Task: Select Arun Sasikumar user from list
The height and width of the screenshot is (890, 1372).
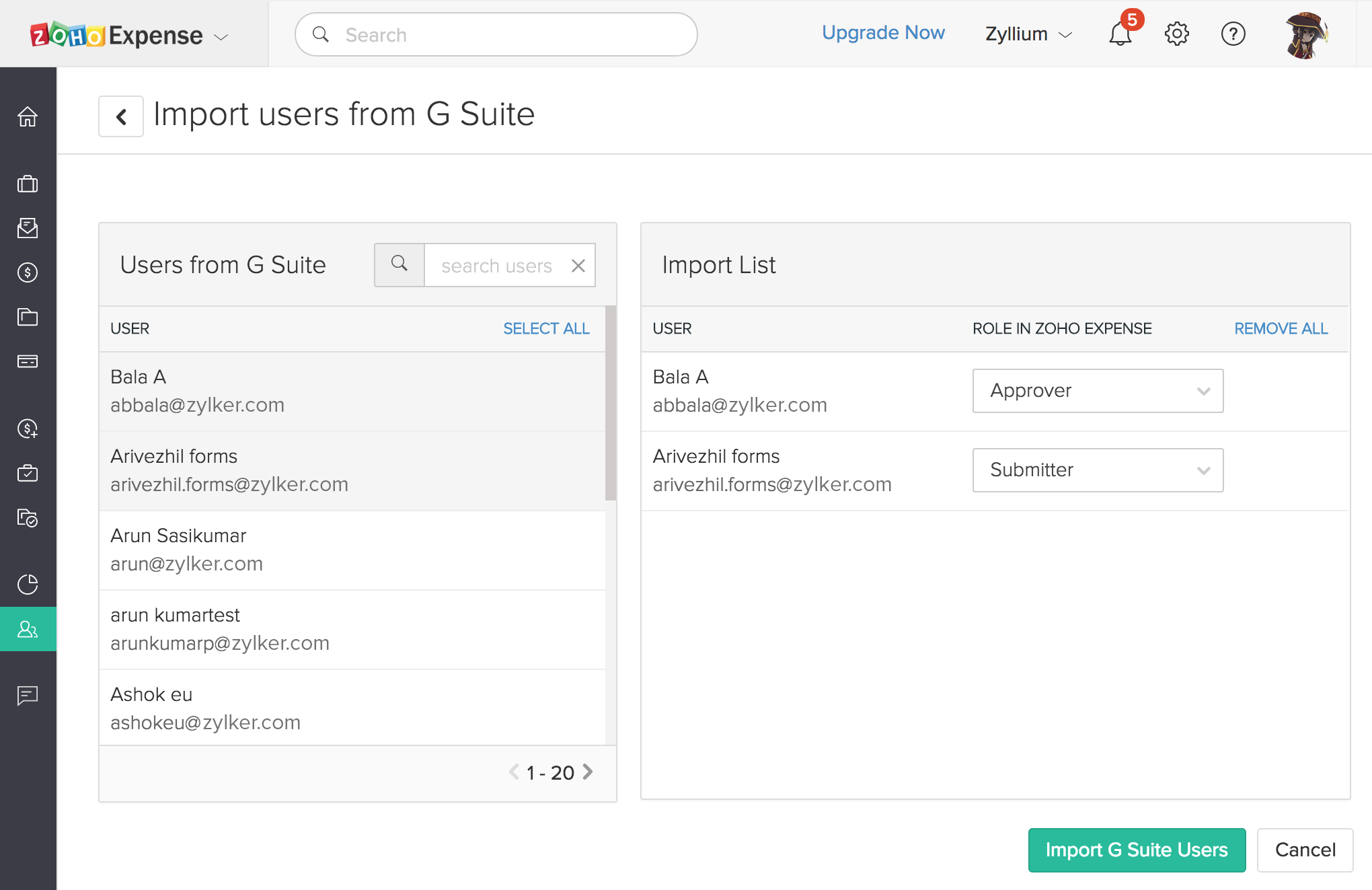Action: (x=355, y=550)
